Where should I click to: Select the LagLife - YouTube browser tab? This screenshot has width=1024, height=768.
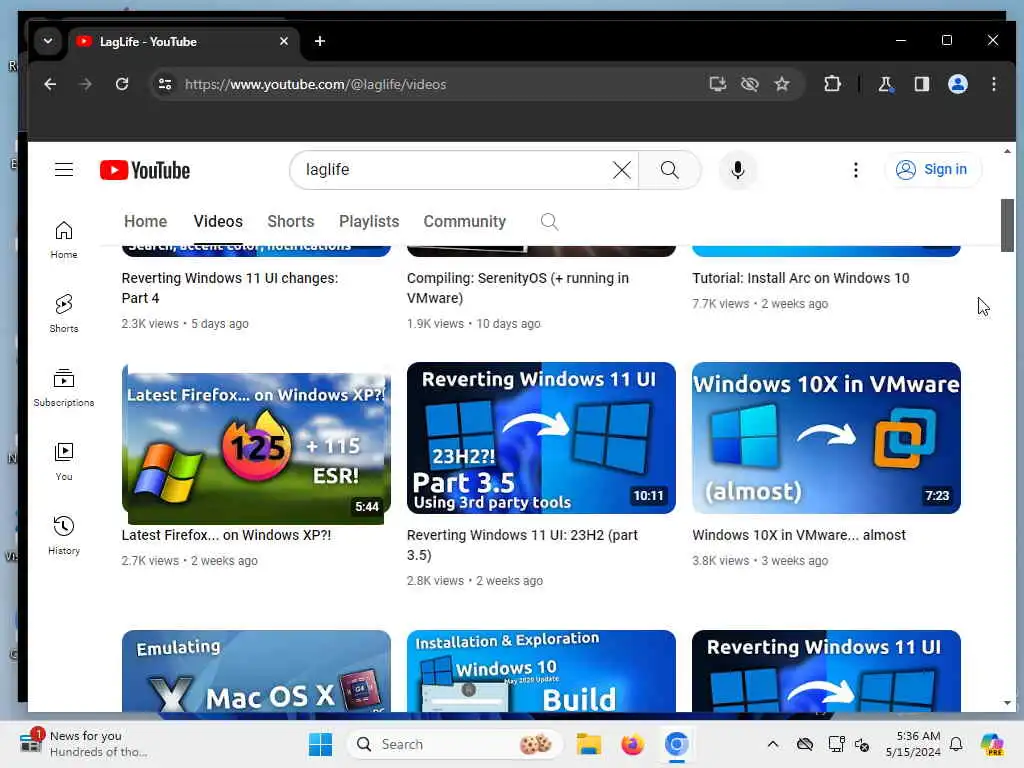pos(184,41)
